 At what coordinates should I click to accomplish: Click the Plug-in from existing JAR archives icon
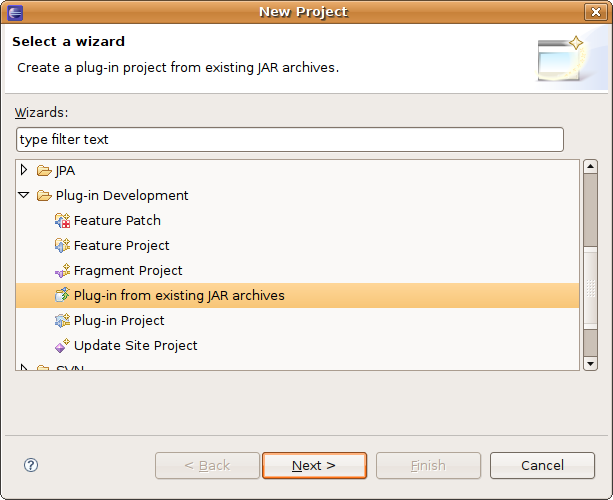pyautogui.click(x=62, y=296)
